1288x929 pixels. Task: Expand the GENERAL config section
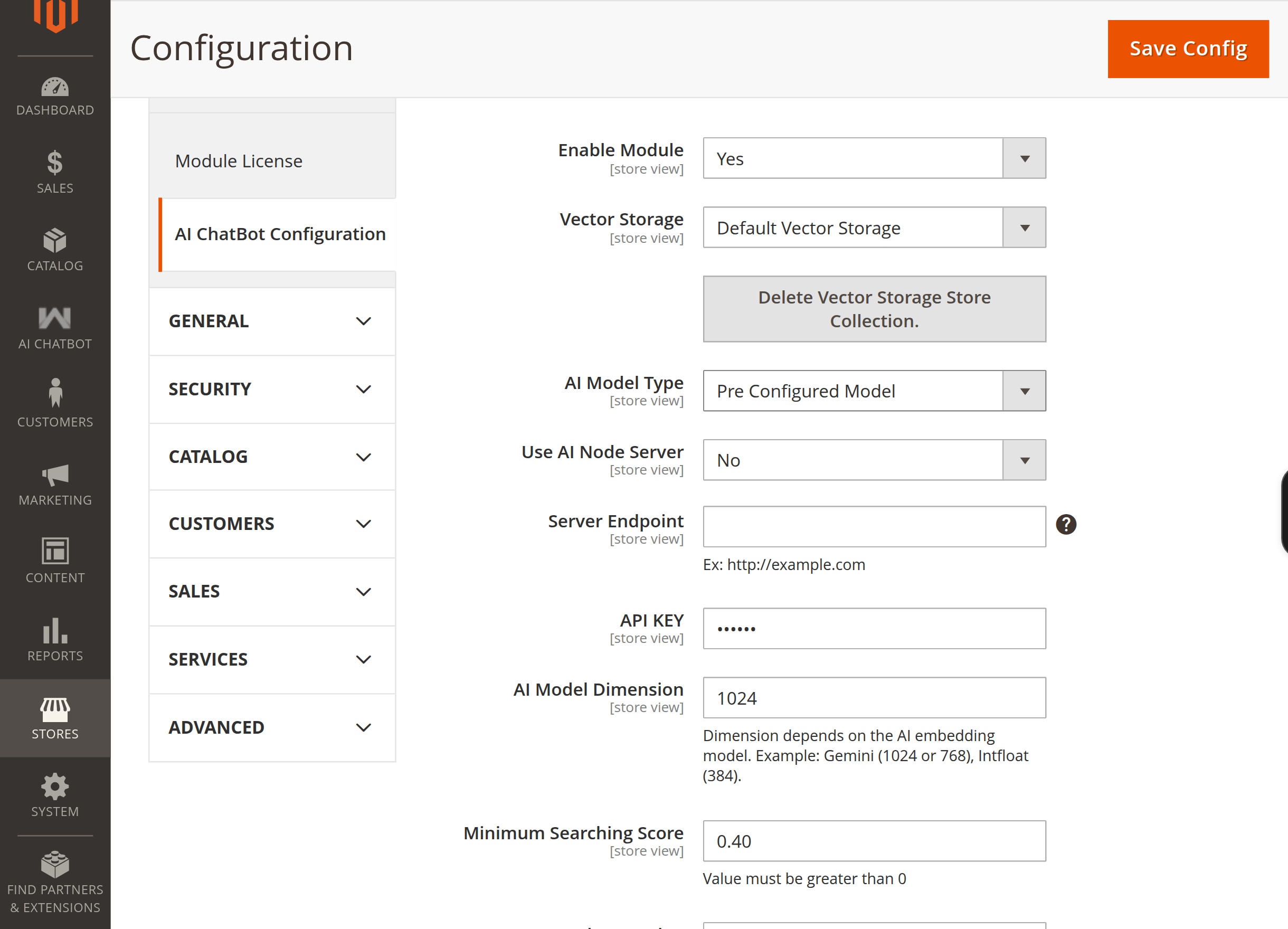(272, 321)
